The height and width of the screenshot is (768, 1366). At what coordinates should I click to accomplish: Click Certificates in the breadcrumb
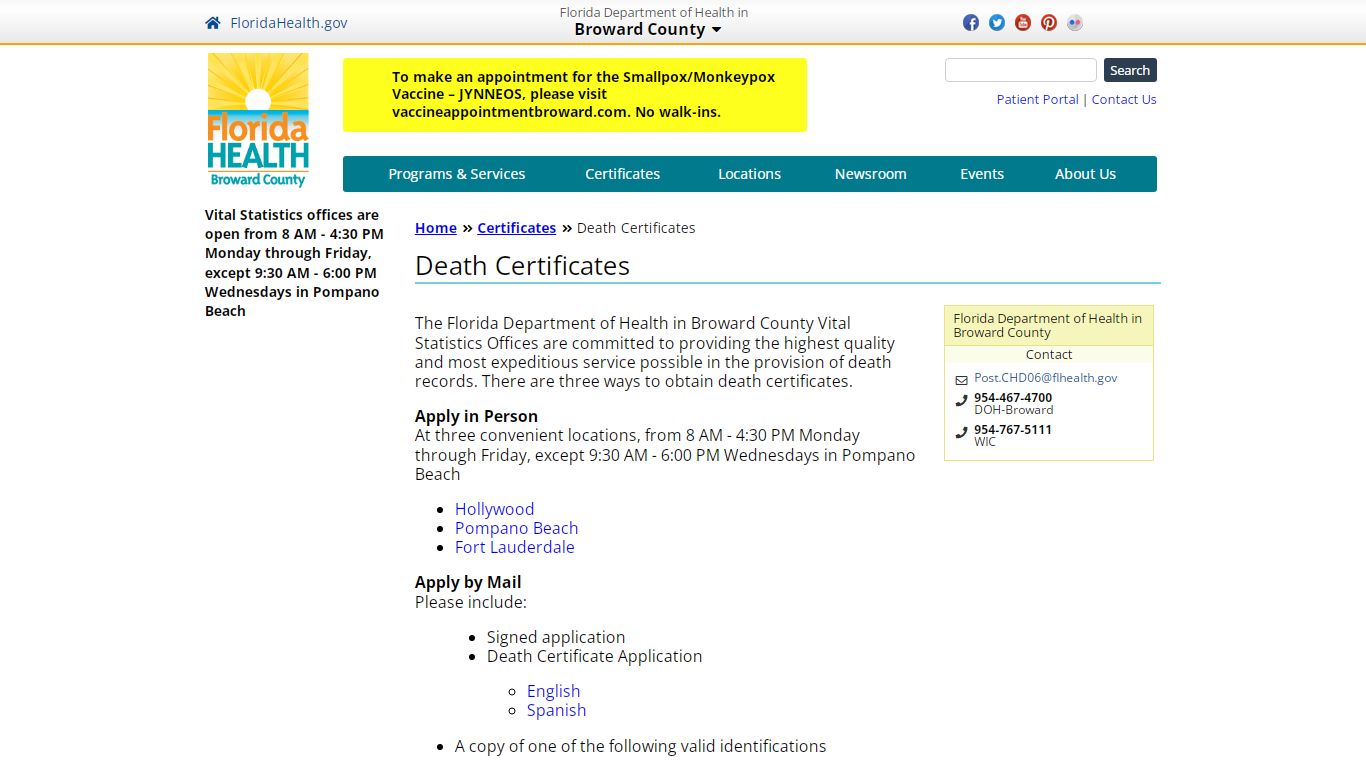pos(516,228)
